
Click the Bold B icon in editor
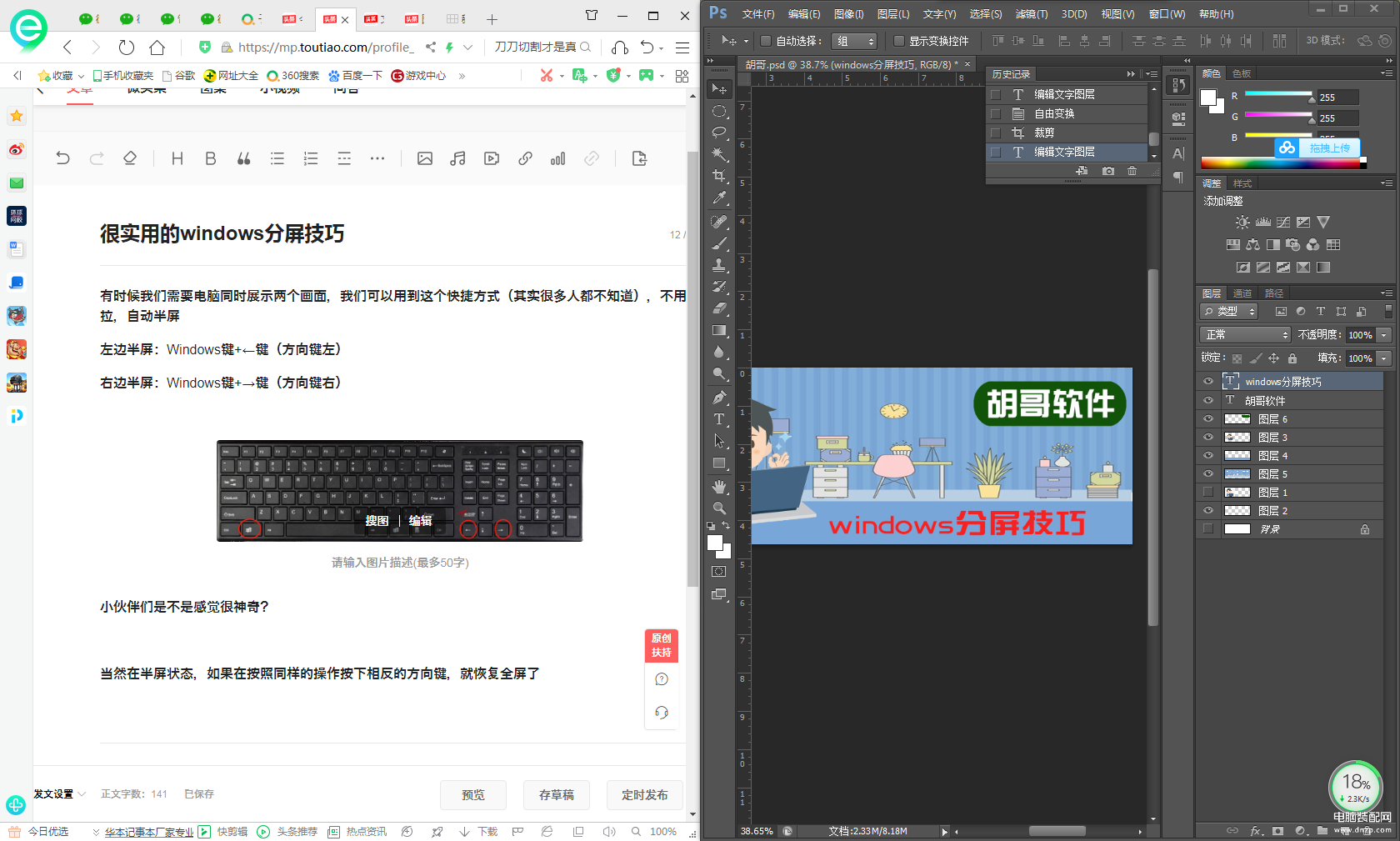coord(211,158)
